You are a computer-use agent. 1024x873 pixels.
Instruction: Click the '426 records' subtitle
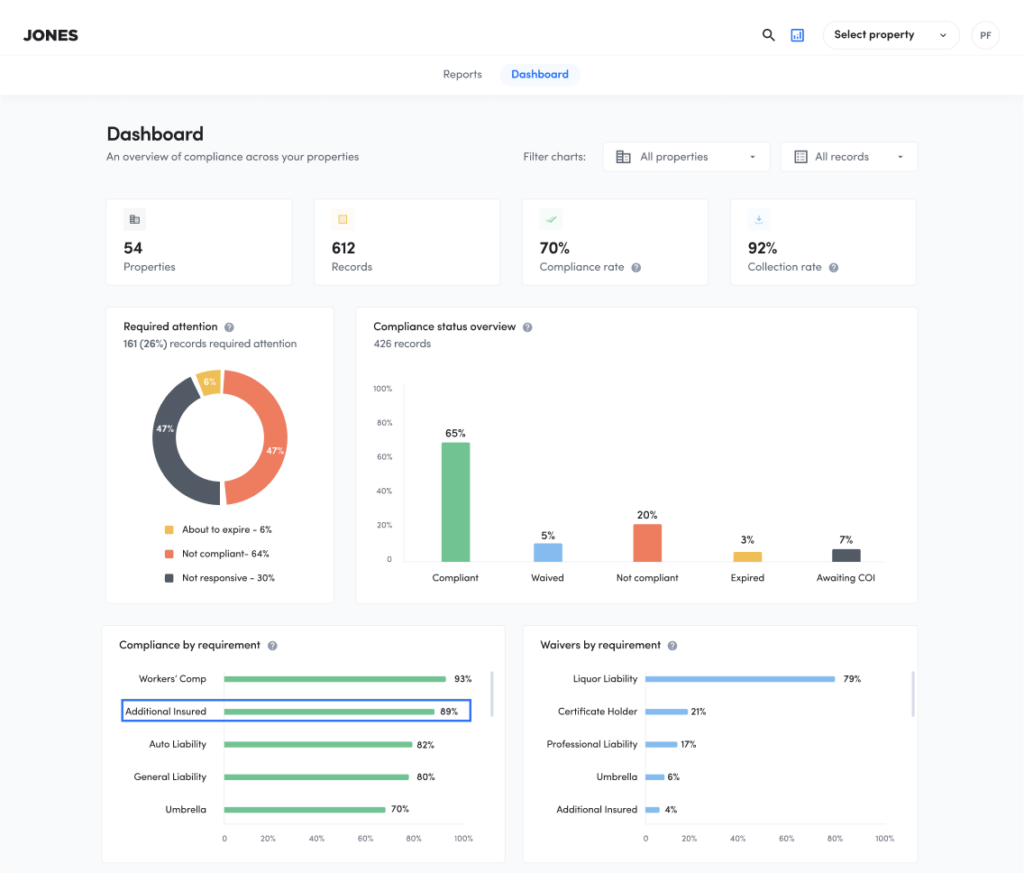click(402, 344)
